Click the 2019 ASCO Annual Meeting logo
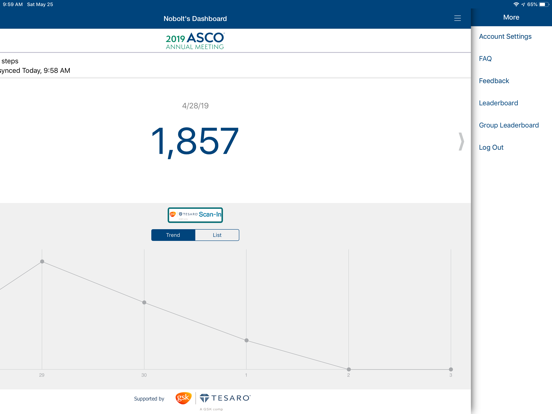This screenshot has height=414, width=552. click(195, 41)
